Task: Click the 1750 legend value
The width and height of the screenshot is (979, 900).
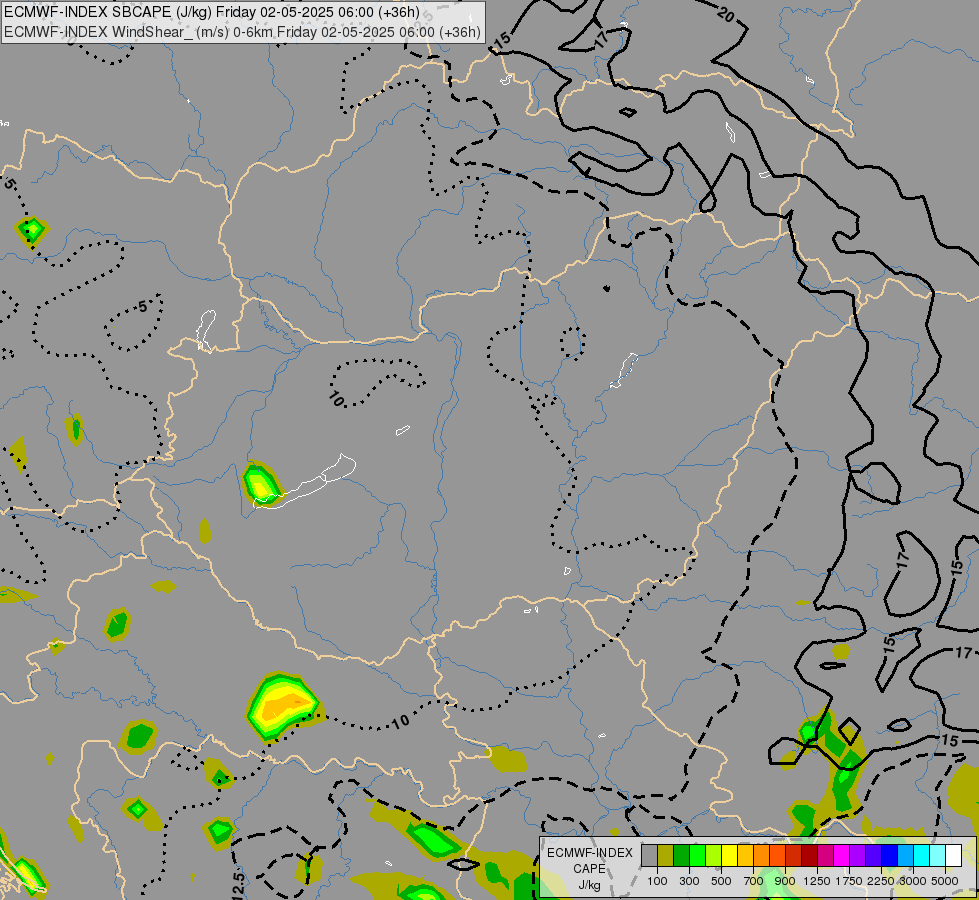Action: pos(849,881)
